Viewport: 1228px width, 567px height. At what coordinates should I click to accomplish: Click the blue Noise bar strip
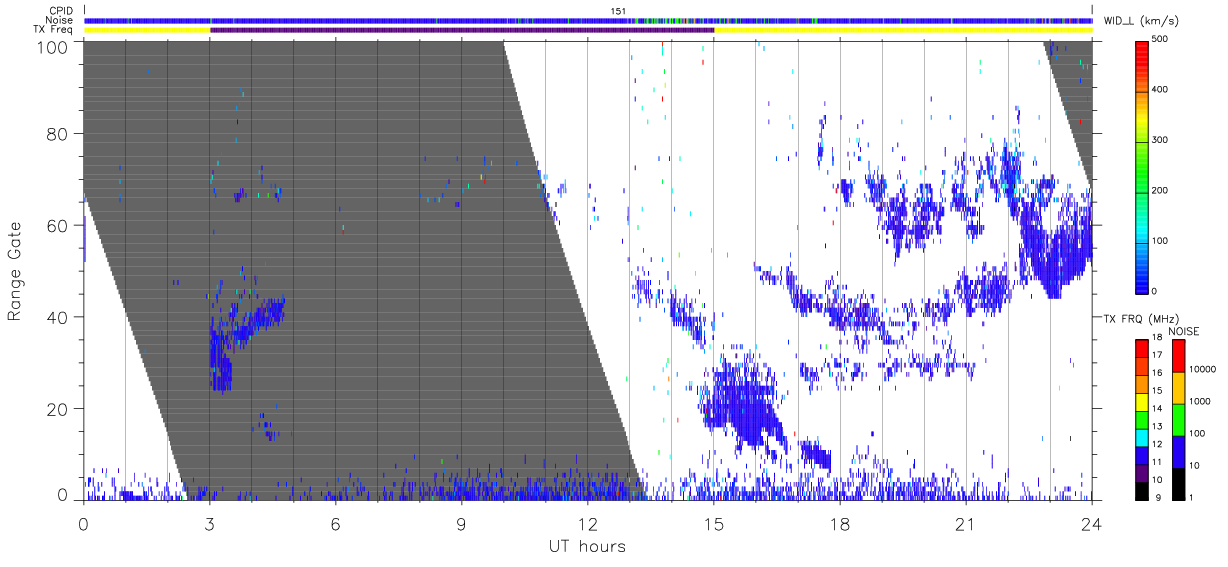588,20
